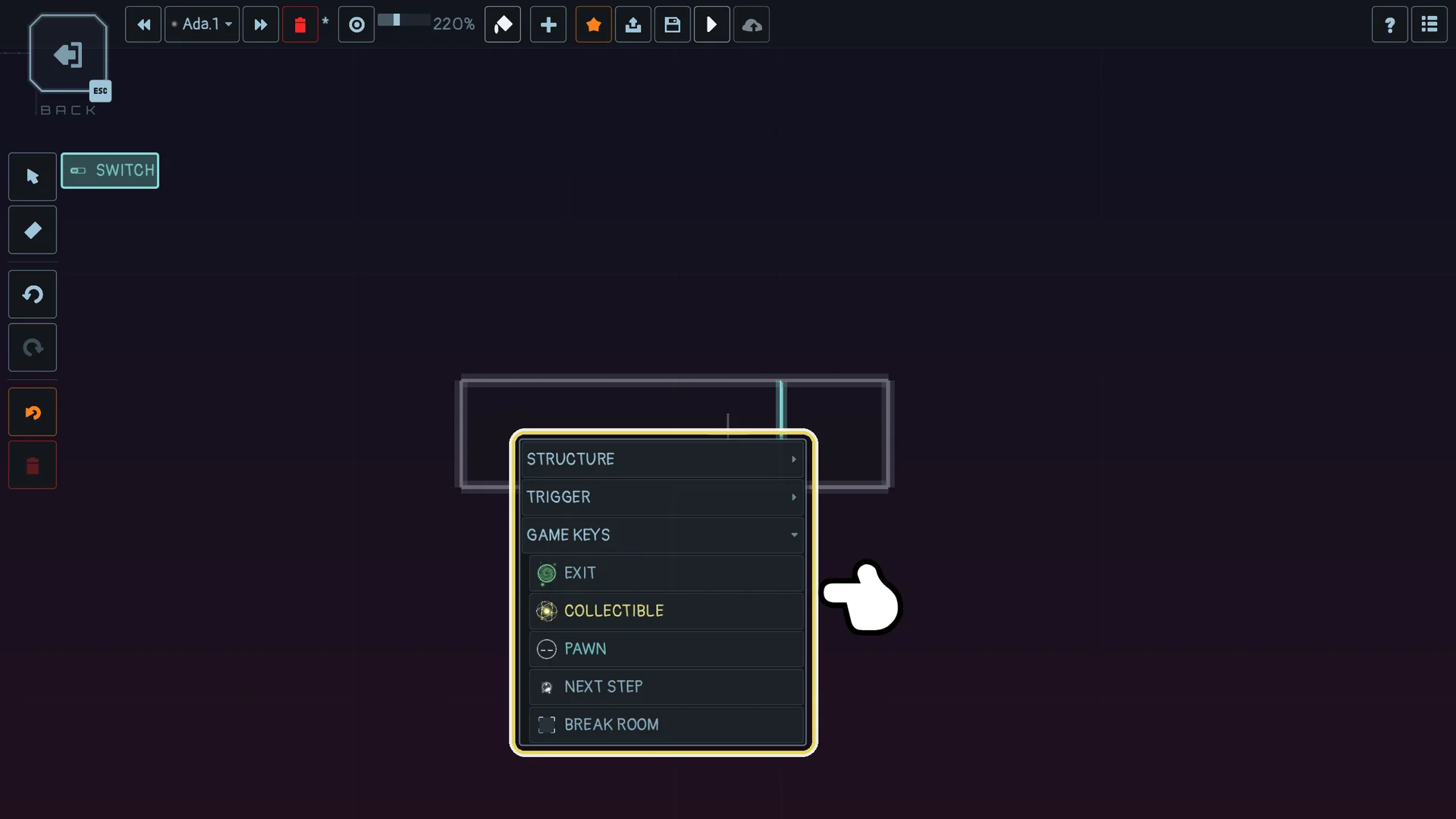Open the Ada.1 level dropdown
The height and width of the screenshot is (819, 1456).
point(202,24)
